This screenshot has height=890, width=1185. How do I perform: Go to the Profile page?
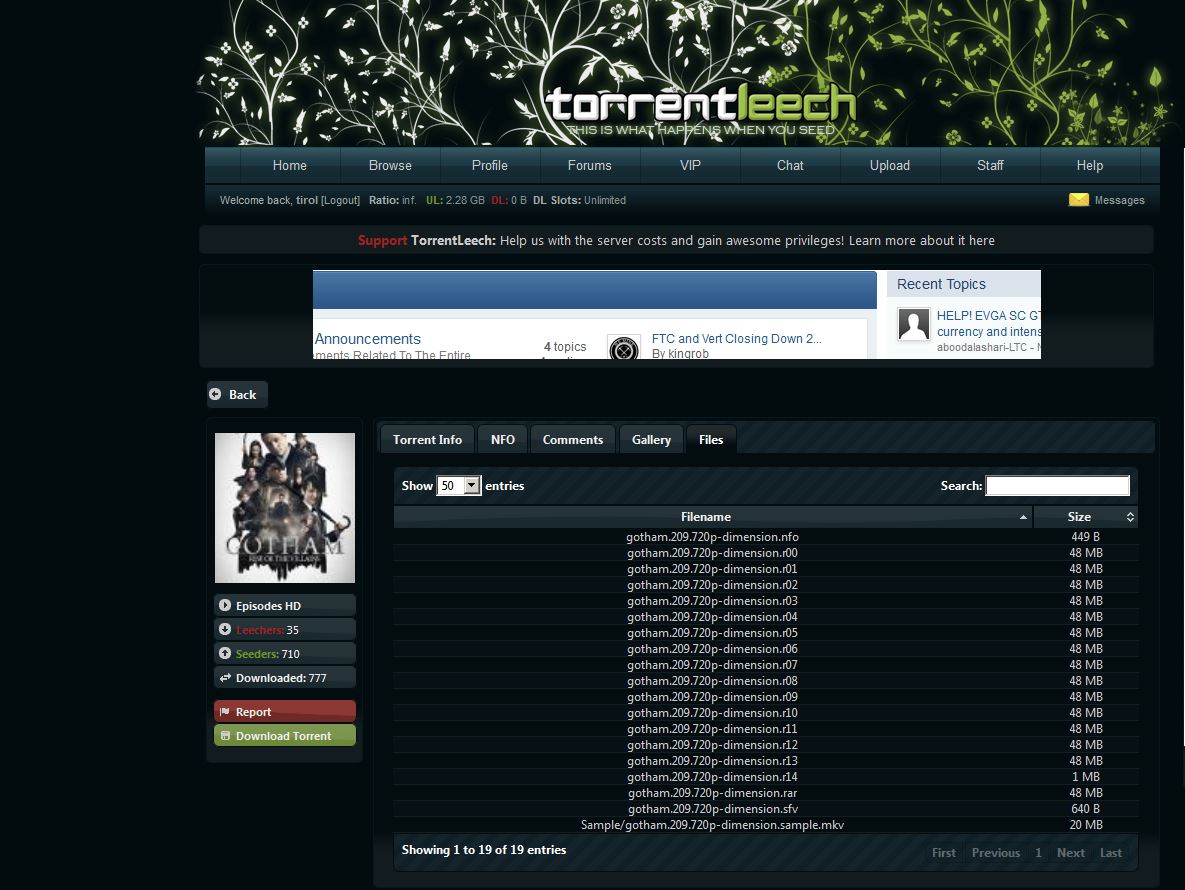[x=490, y=165]
